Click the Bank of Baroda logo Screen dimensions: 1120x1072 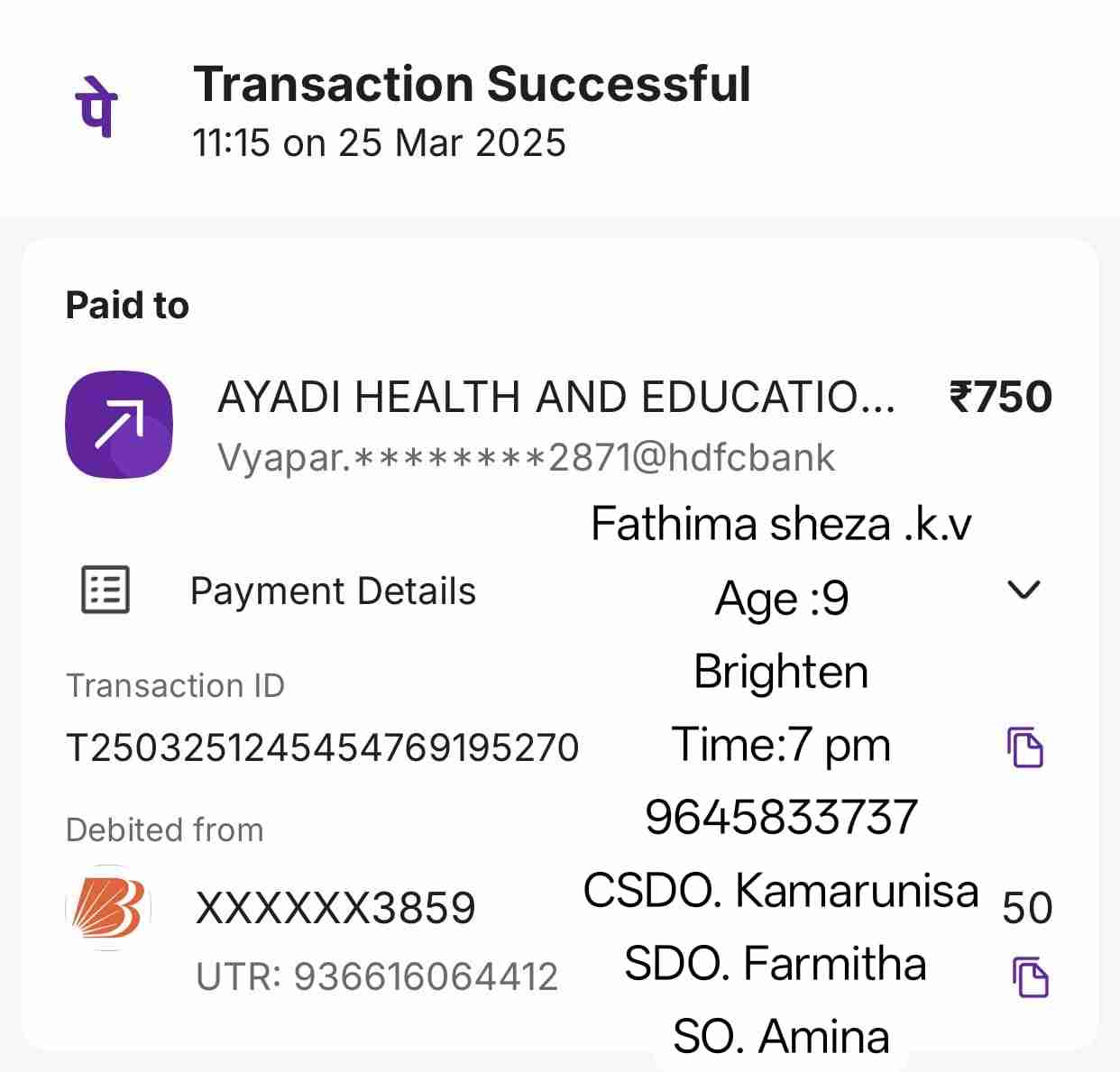108,908
